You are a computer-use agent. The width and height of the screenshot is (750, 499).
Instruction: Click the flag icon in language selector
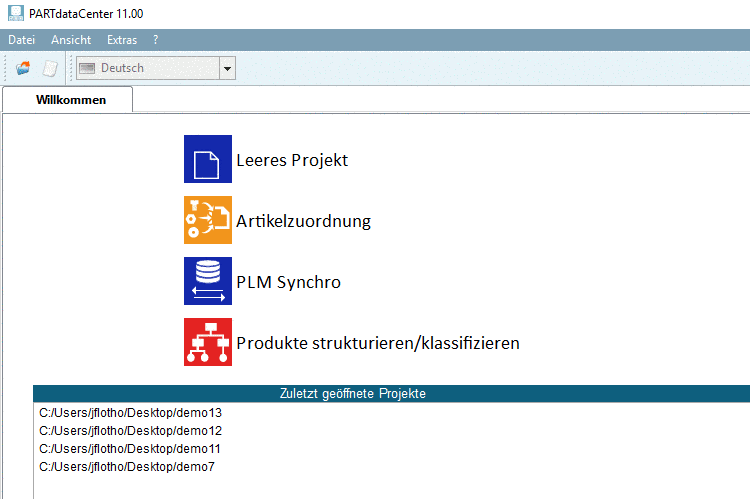pyautogui.click(x=87, y=68)
